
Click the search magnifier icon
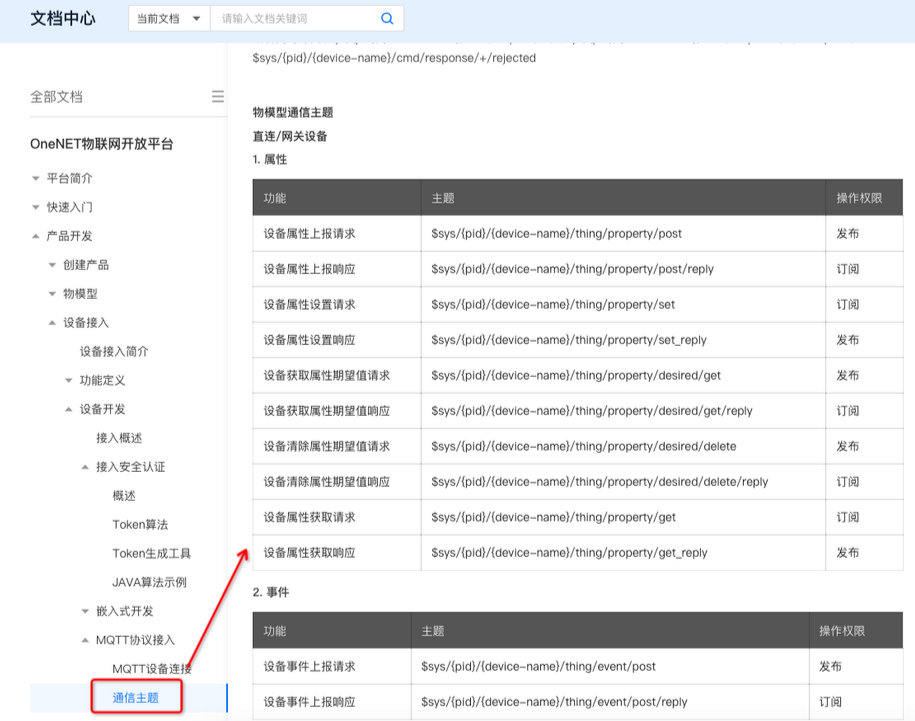(389, 18)
